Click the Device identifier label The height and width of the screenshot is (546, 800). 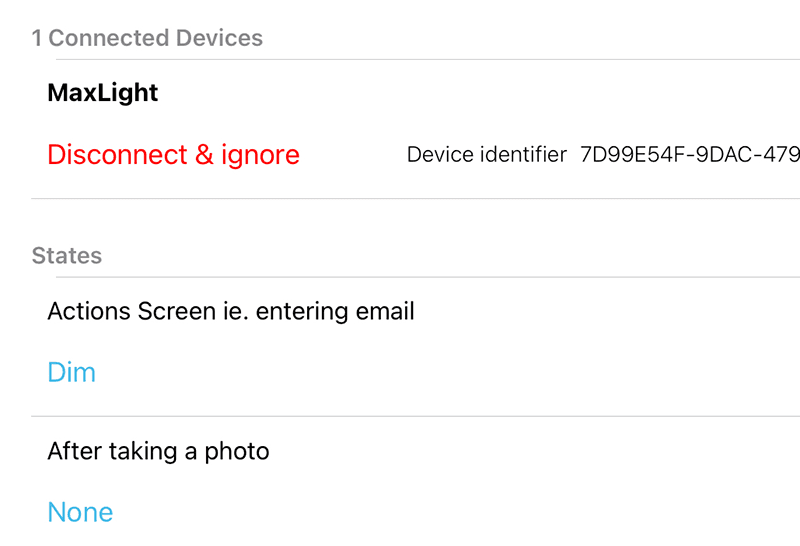click(486, 155)
